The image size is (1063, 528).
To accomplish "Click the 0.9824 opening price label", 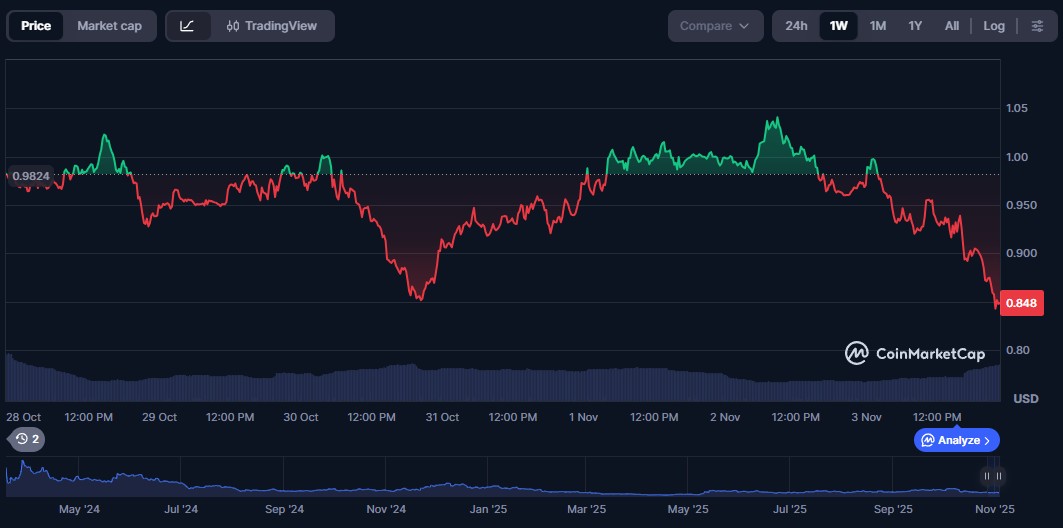I will [32, 175].
